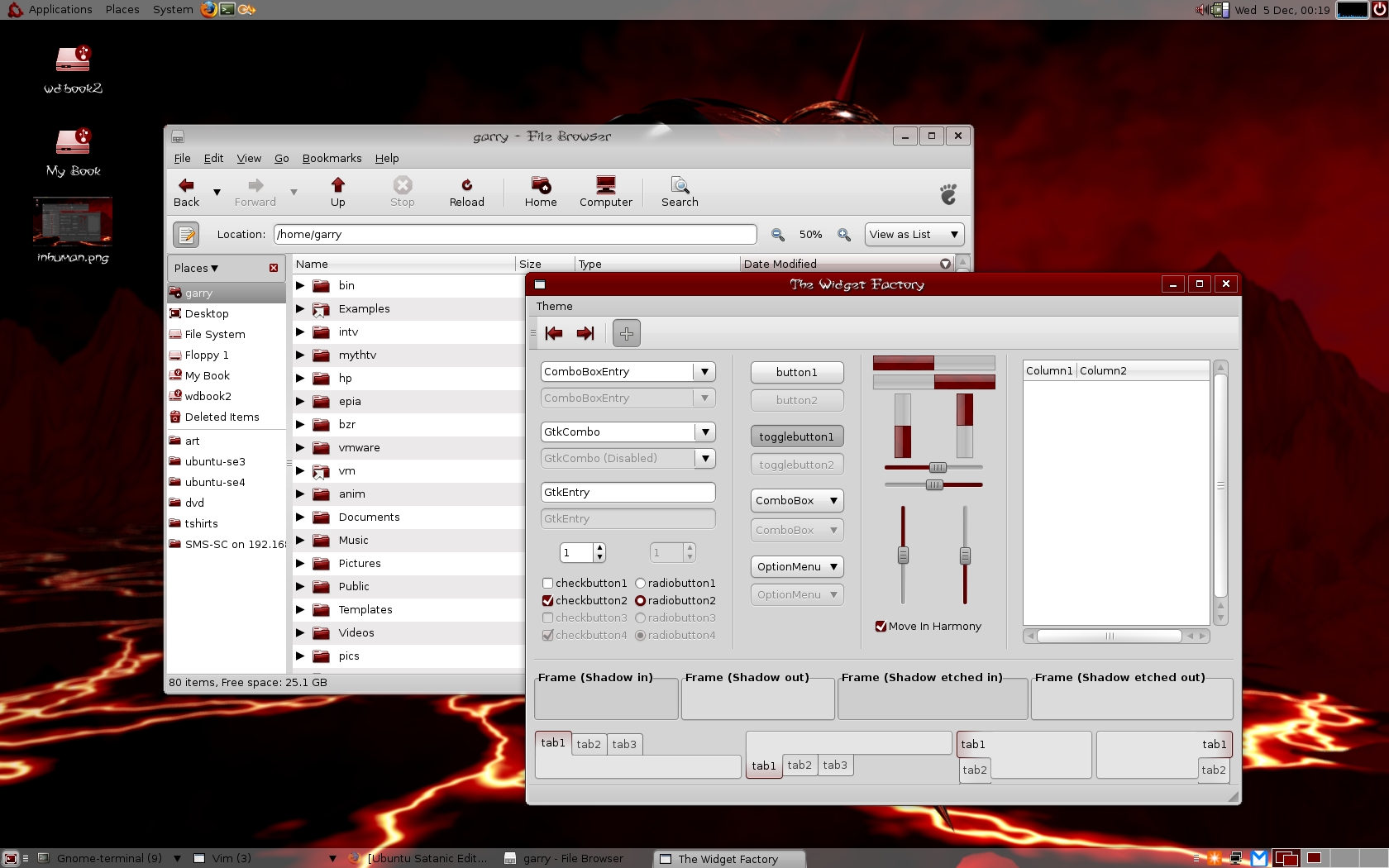The width and height of the screenshot is (1389, 868).
Task: Switch to tab2 in the first notebook
Action: [x=589, y=744]
